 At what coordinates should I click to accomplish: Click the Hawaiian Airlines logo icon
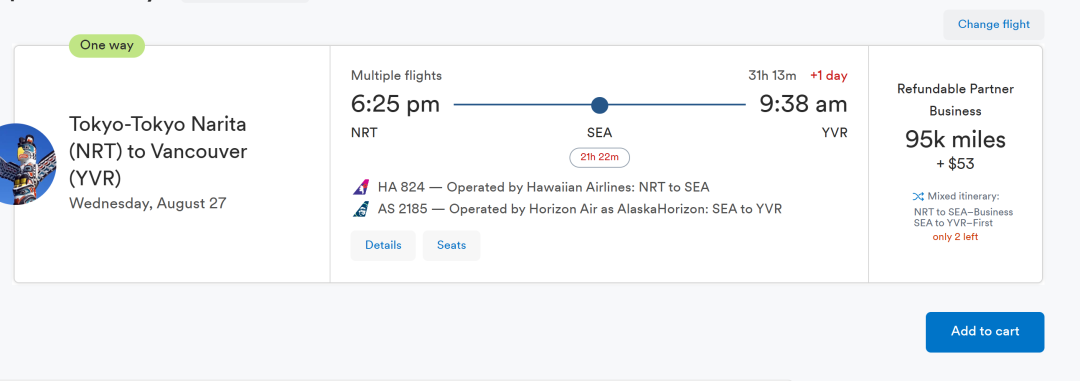(x=361, y=187)
